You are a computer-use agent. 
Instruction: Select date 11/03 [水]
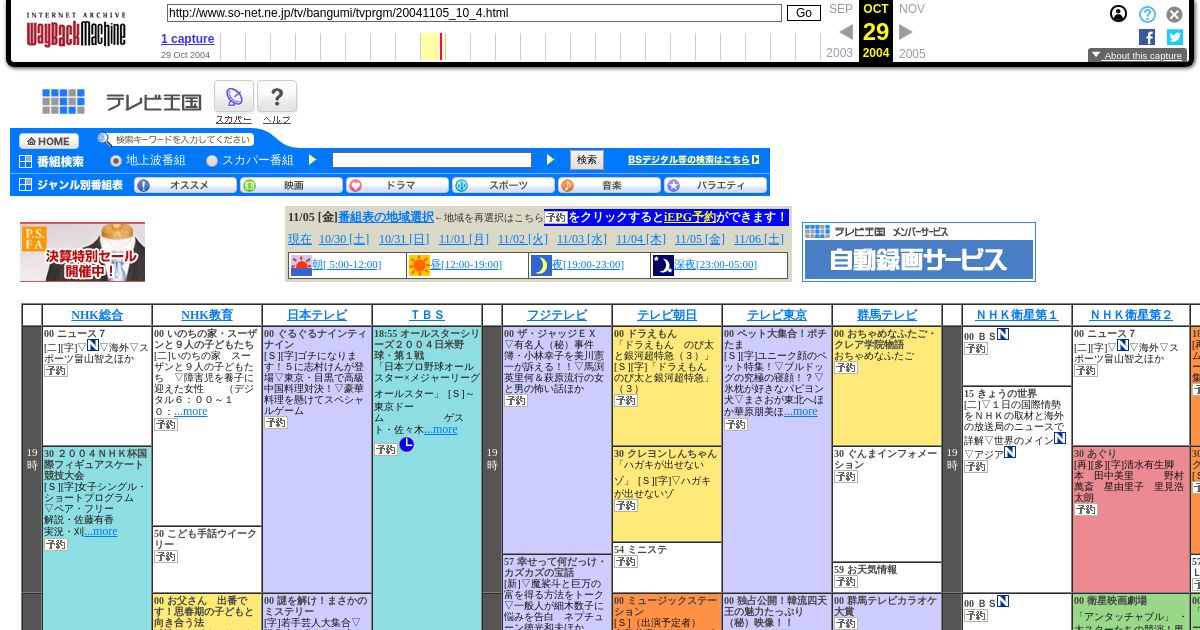click(x=582, y=239)
